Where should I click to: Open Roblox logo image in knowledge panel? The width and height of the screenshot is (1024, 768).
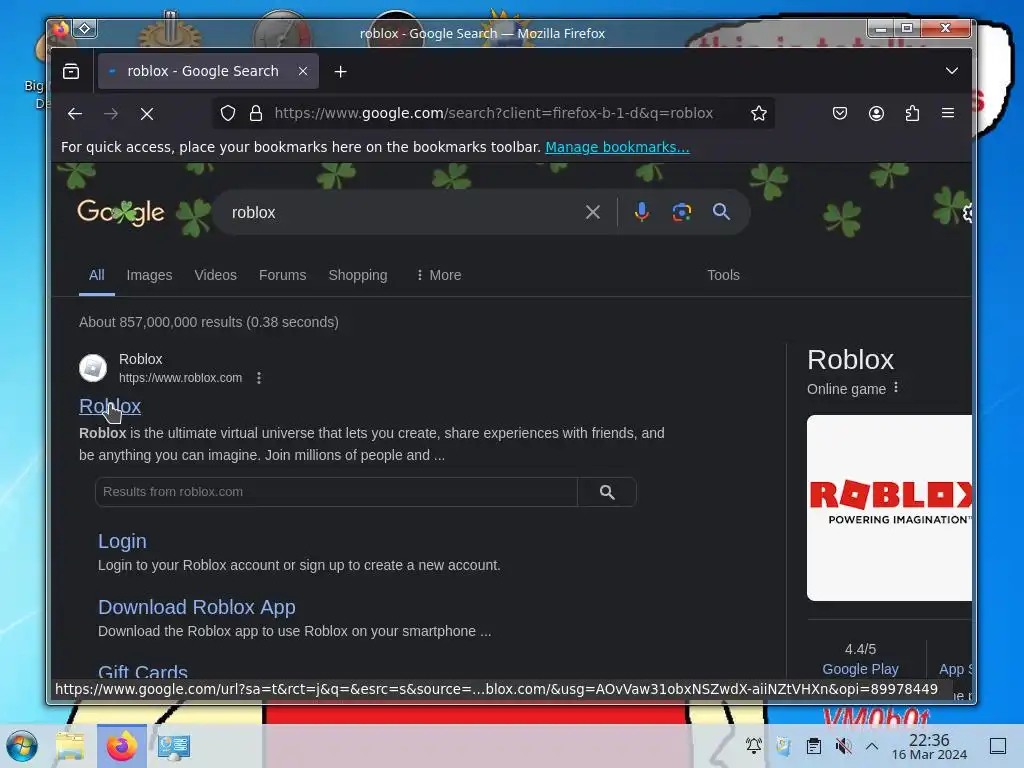889,508
